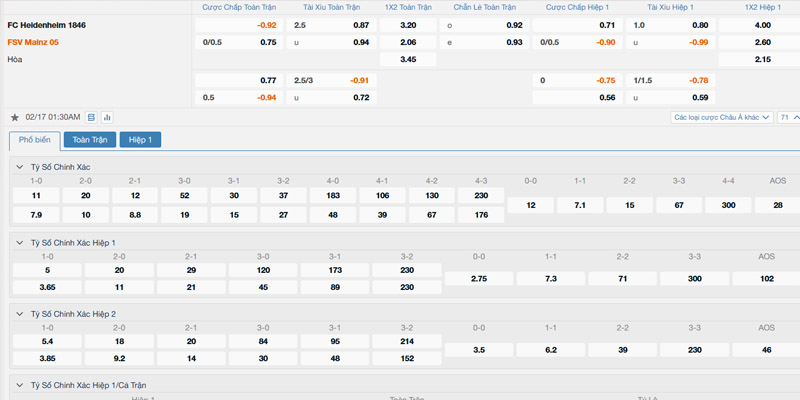
Task: Select full-match AOS correct score at 28
Action: click(x=778, y=205)
